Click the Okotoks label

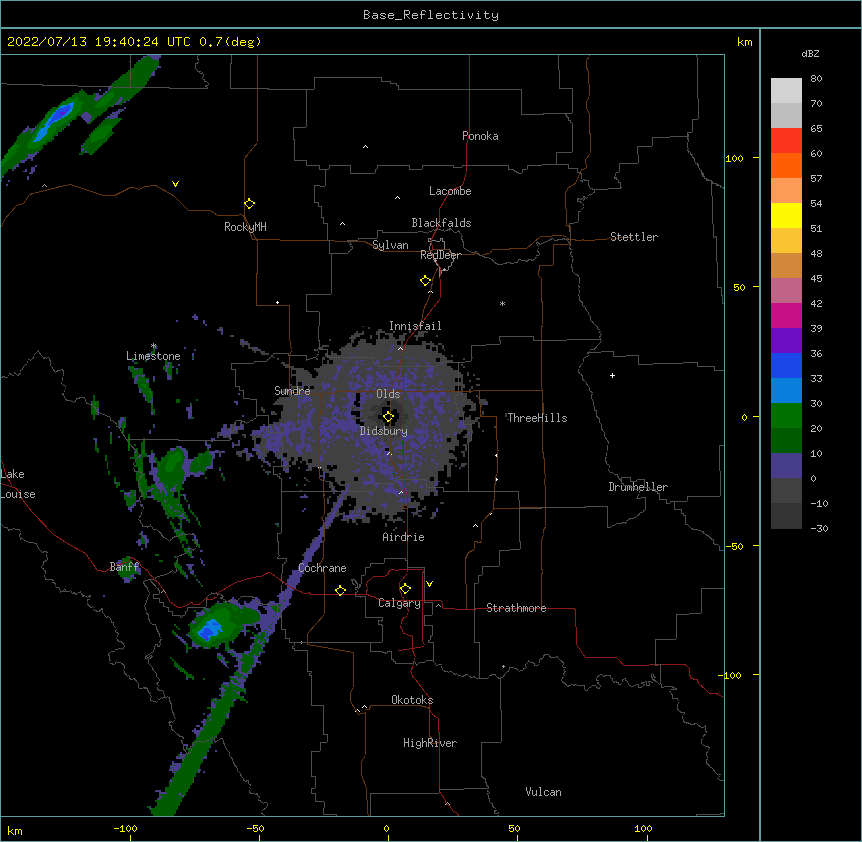412,700
